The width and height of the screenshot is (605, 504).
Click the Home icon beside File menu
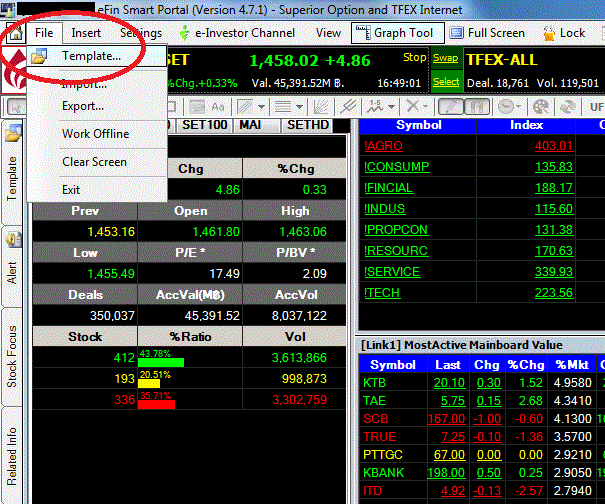tap(15, 33)
